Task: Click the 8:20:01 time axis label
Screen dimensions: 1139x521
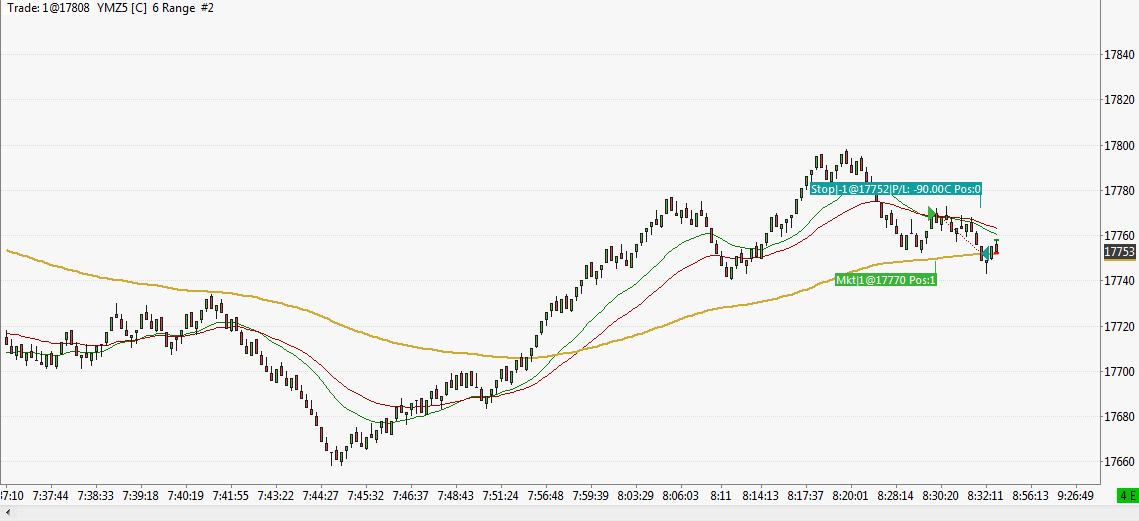Action: [x=850, y=496]
